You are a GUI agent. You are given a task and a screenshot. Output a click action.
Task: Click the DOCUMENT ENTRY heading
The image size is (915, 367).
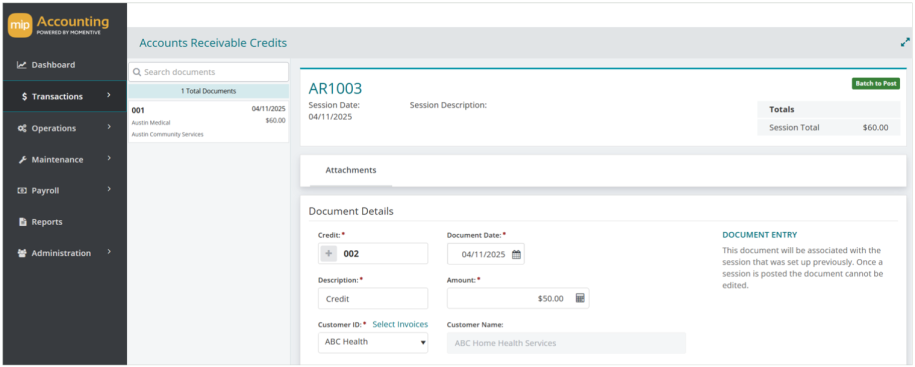[x=760, y=235]
